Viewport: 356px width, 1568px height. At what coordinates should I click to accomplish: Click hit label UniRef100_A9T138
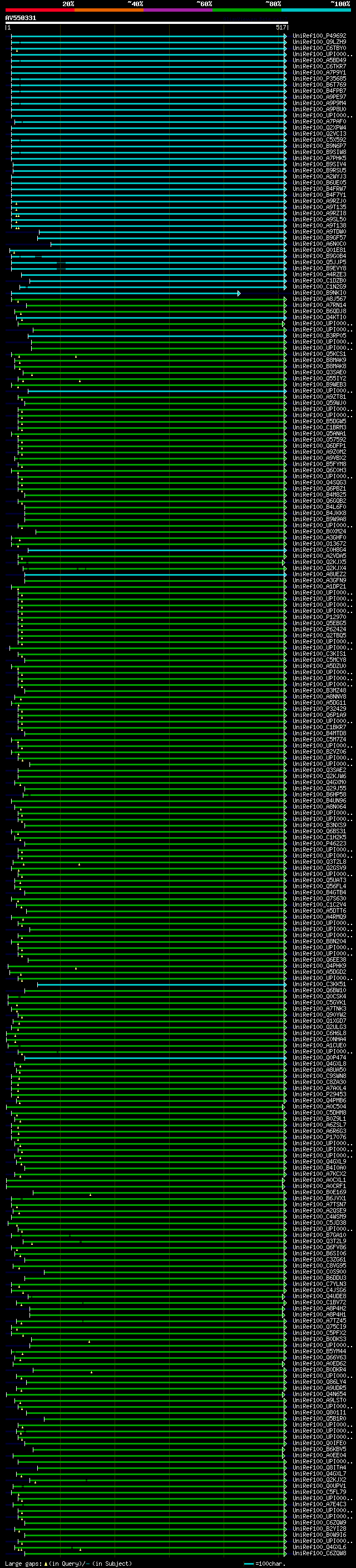319,226
